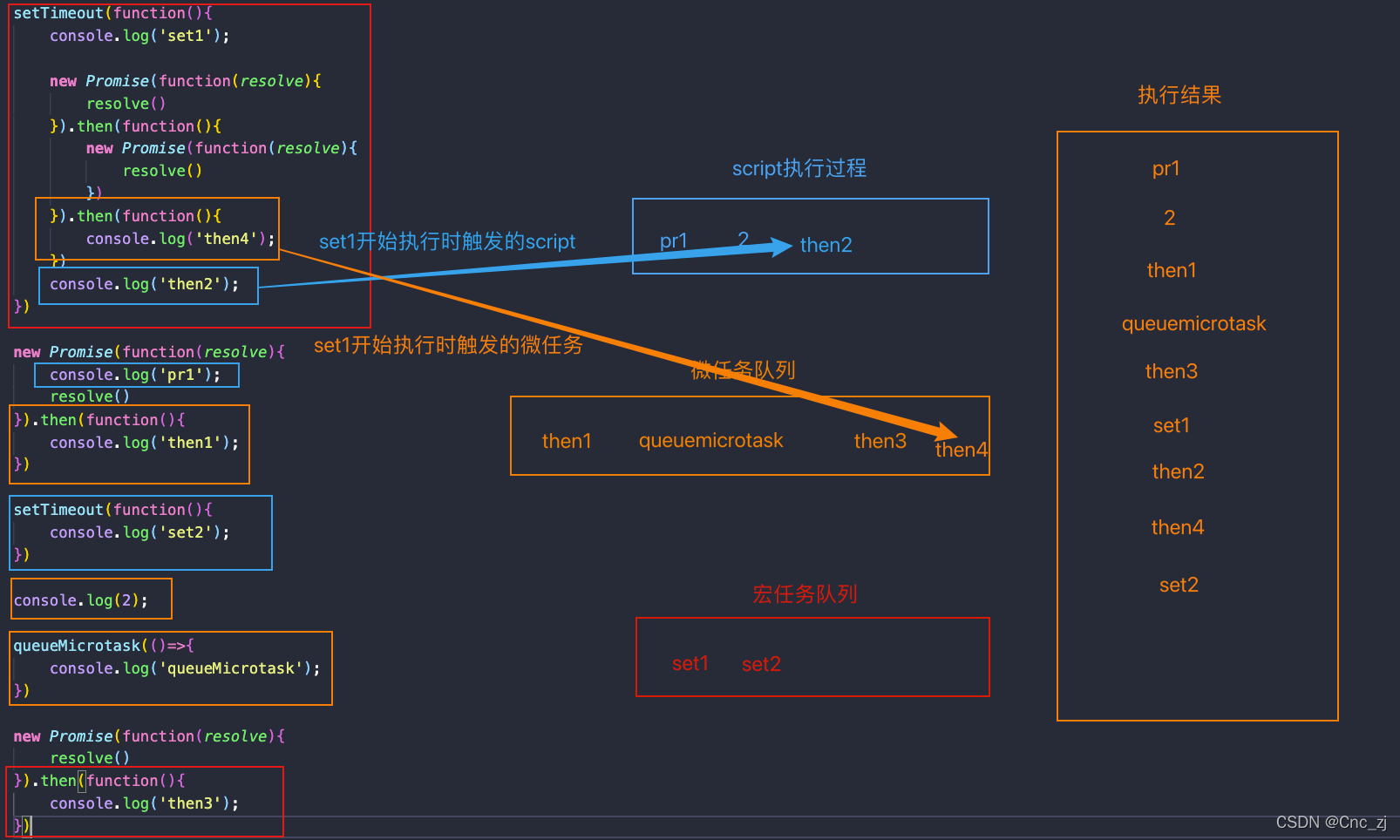Click the console.log('queueMicrotask') code line

185,668
